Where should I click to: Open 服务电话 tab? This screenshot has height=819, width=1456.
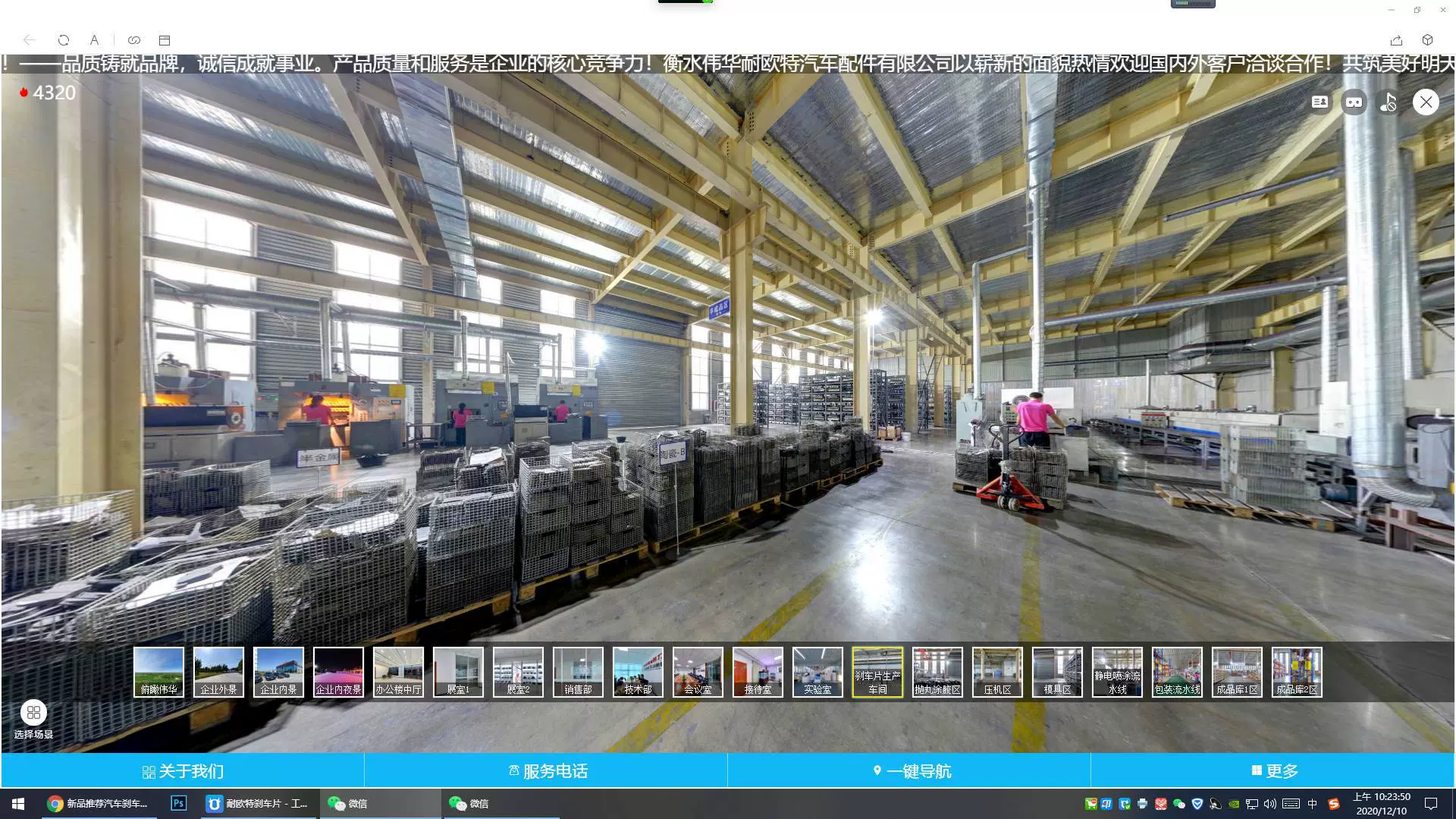point(547,771)
